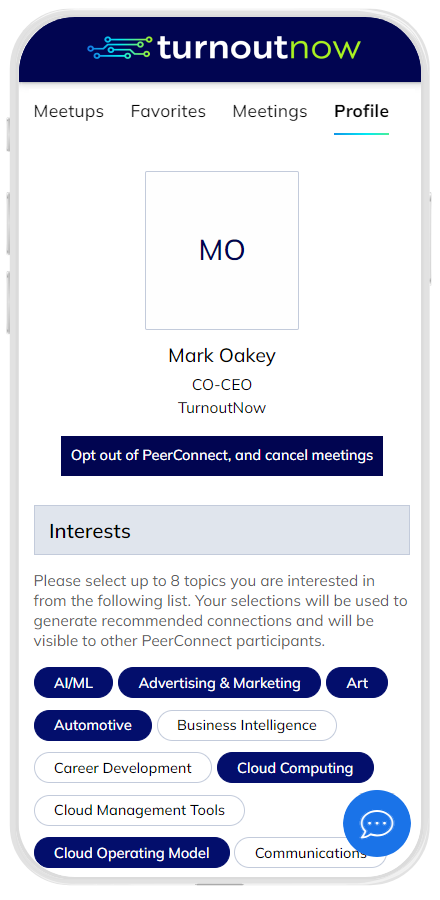Click the Interests section header
440x900 pixels.
tap(222, 530)
